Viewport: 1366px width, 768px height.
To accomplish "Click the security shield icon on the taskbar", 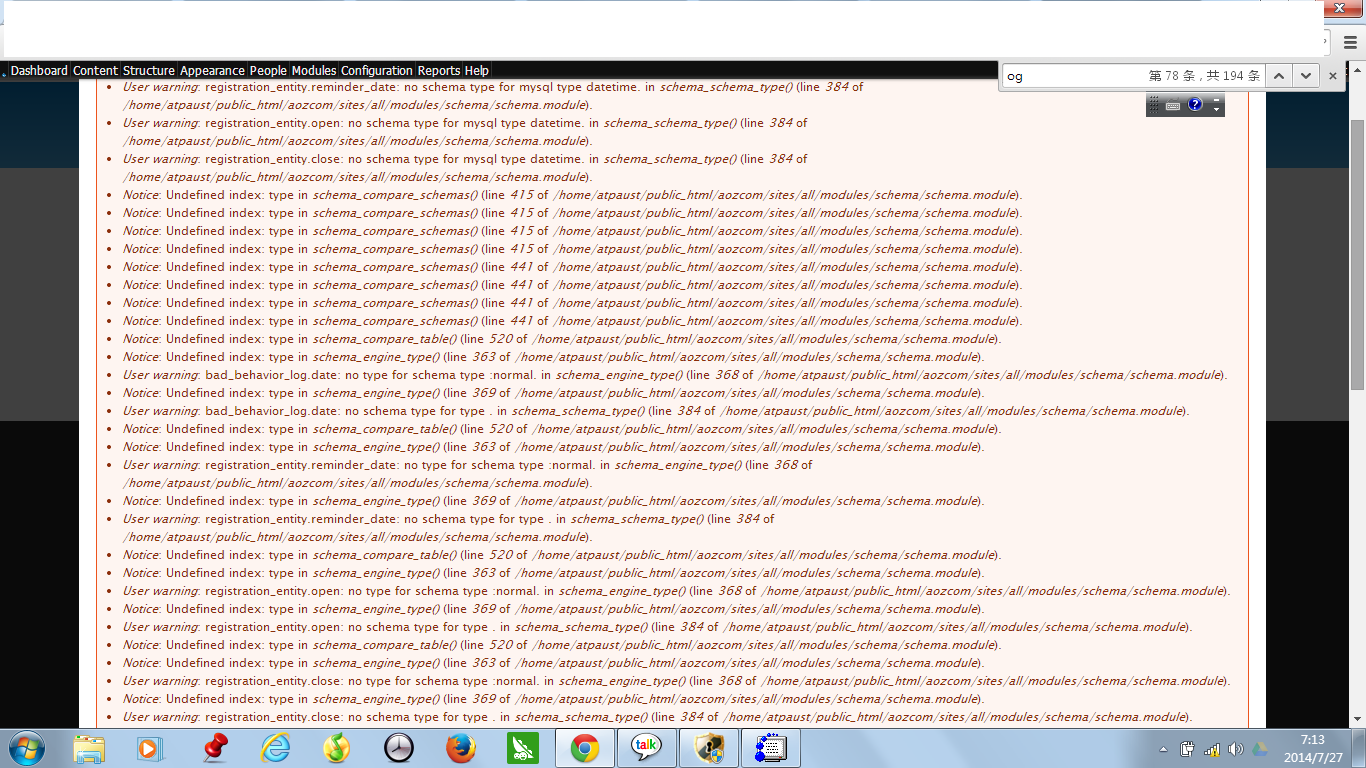I will point(708,747).
